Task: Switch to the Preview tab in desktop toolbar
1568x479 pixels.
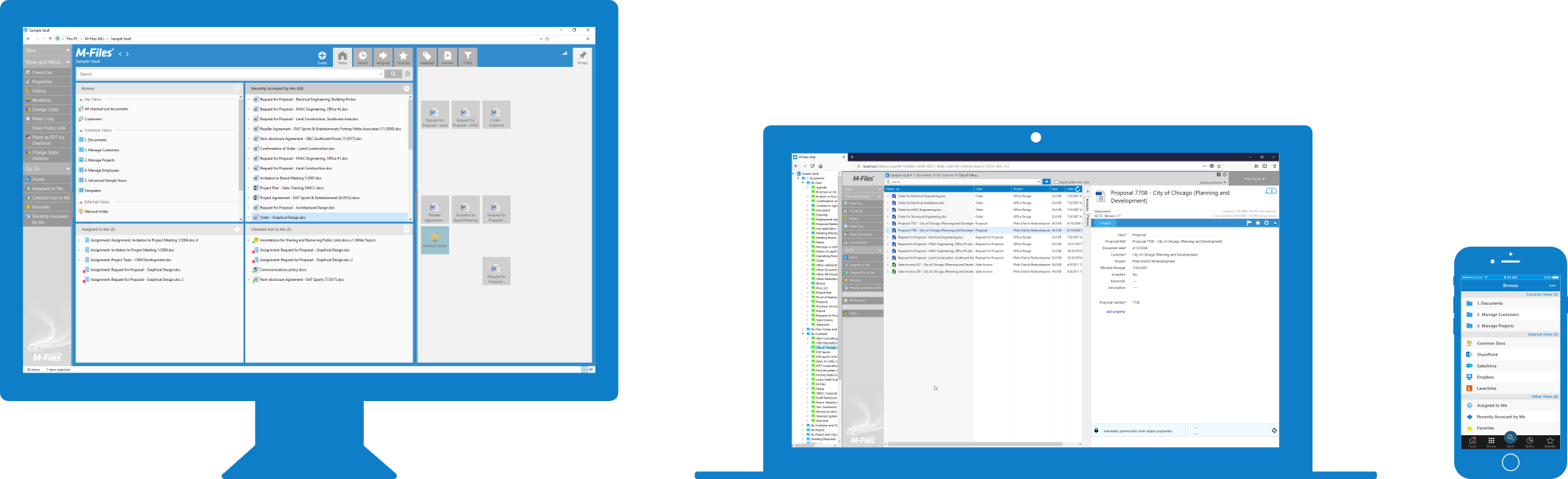Action: 448,56
